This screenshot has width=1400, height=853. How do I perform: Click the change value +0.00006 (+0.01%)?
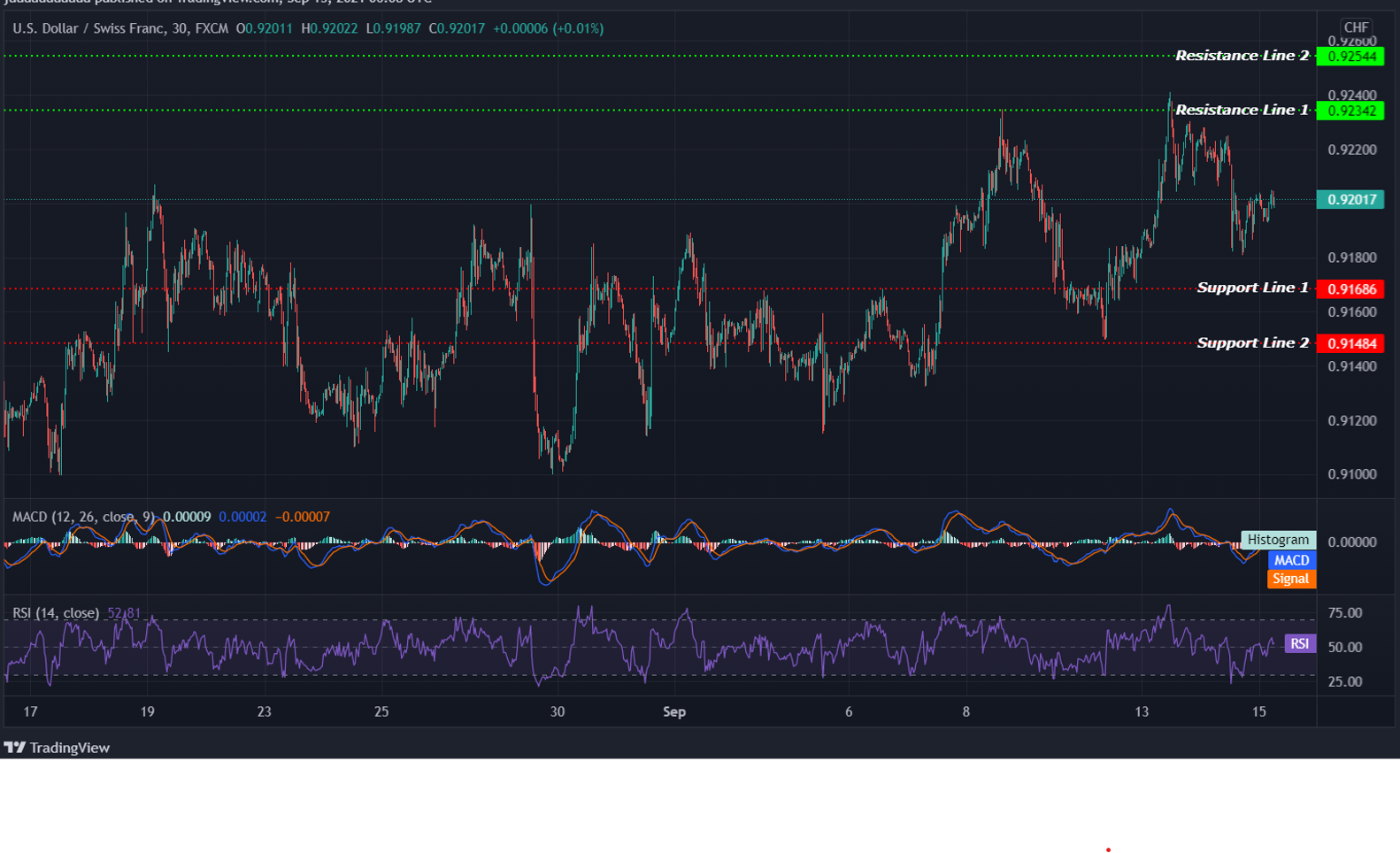click(549, 28)
